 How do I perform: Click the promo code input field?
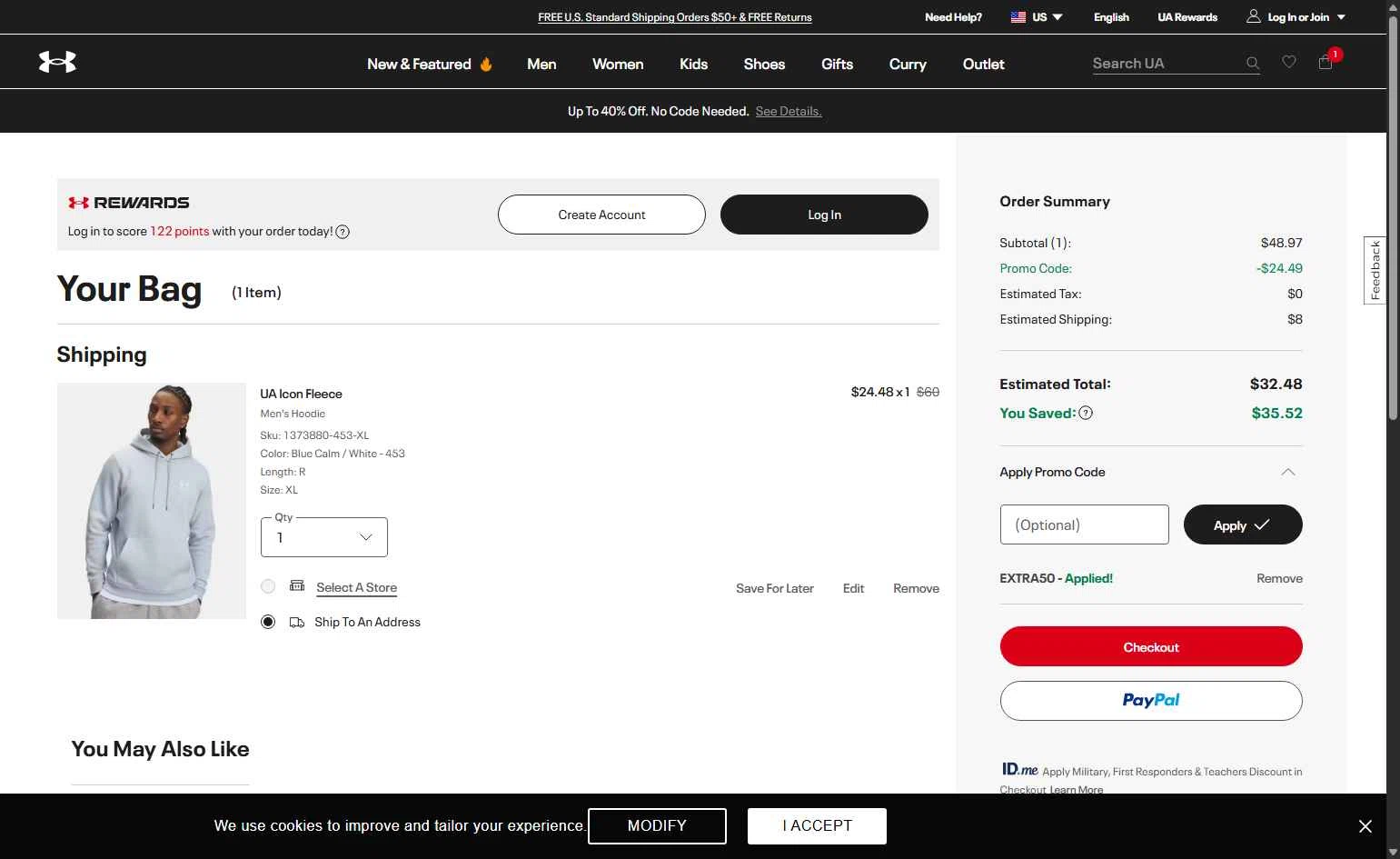(x=1084, y=524)
